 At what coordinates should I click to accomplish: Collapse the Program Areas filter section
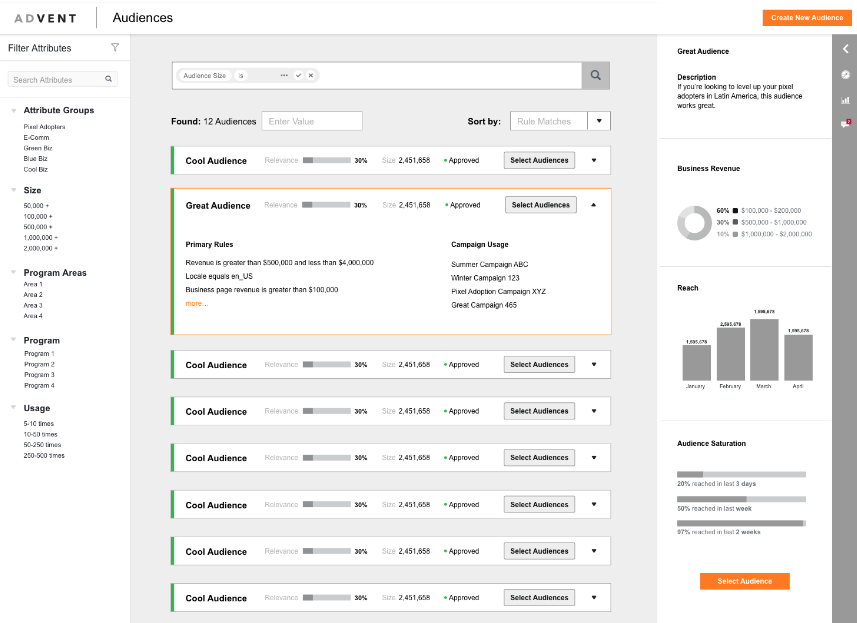coord(14,272)
